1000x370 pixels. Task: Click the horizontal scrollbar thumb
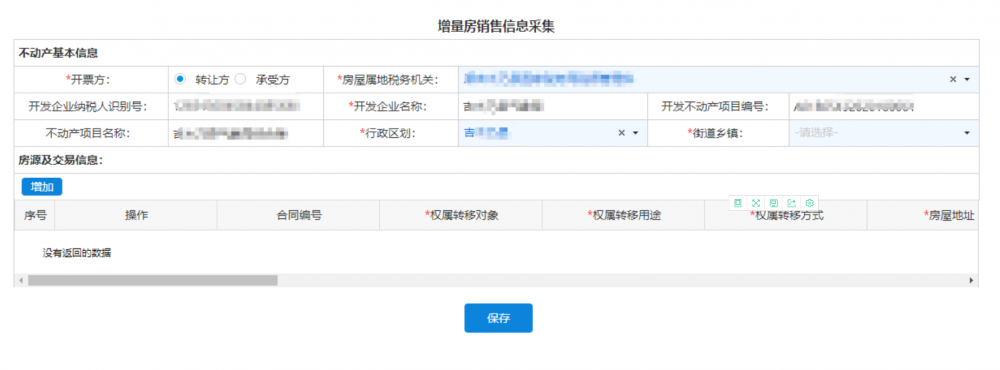point(153,280)
